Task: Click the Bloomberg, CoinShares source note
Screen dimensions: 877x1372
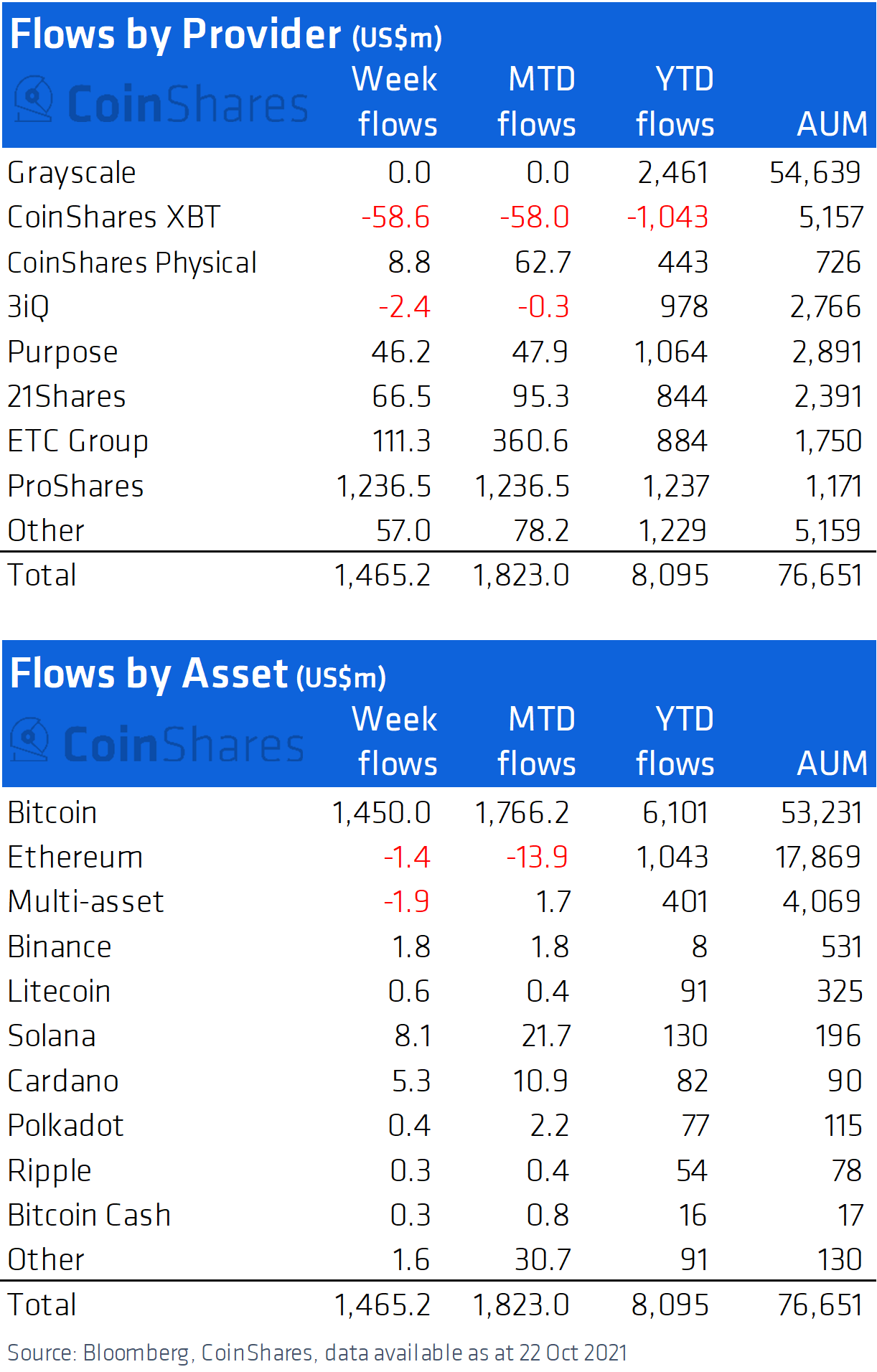Action: coord(317,1353)
